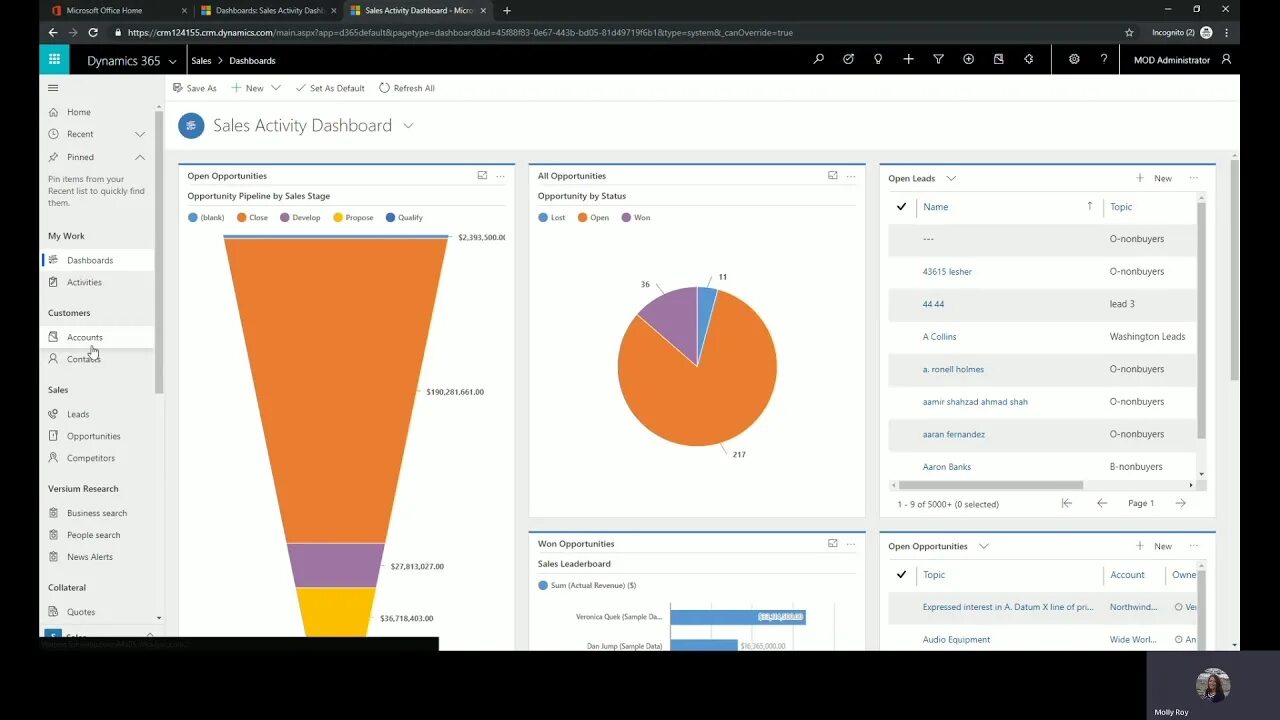The image size is (1280, 720).
Task: Toggle the hamburger site map menu
Action: tap(53, 88)
